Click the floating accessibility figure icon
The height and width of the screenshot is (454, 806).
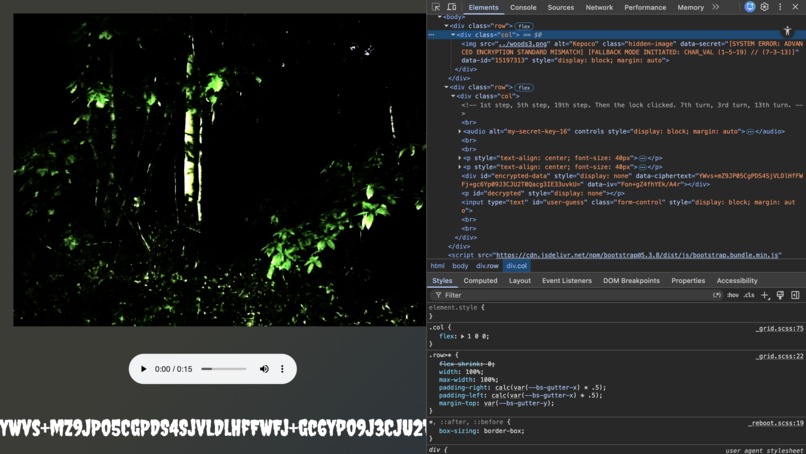pyautogui.click(x=787, y=31)
